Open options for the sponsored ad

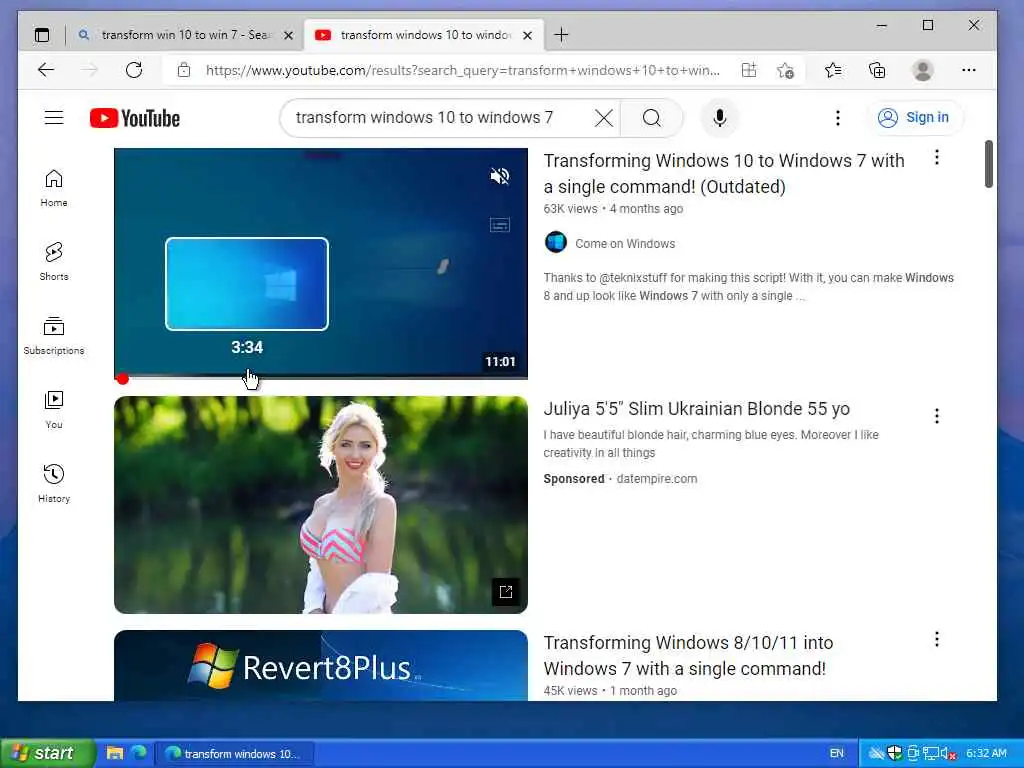936,416
